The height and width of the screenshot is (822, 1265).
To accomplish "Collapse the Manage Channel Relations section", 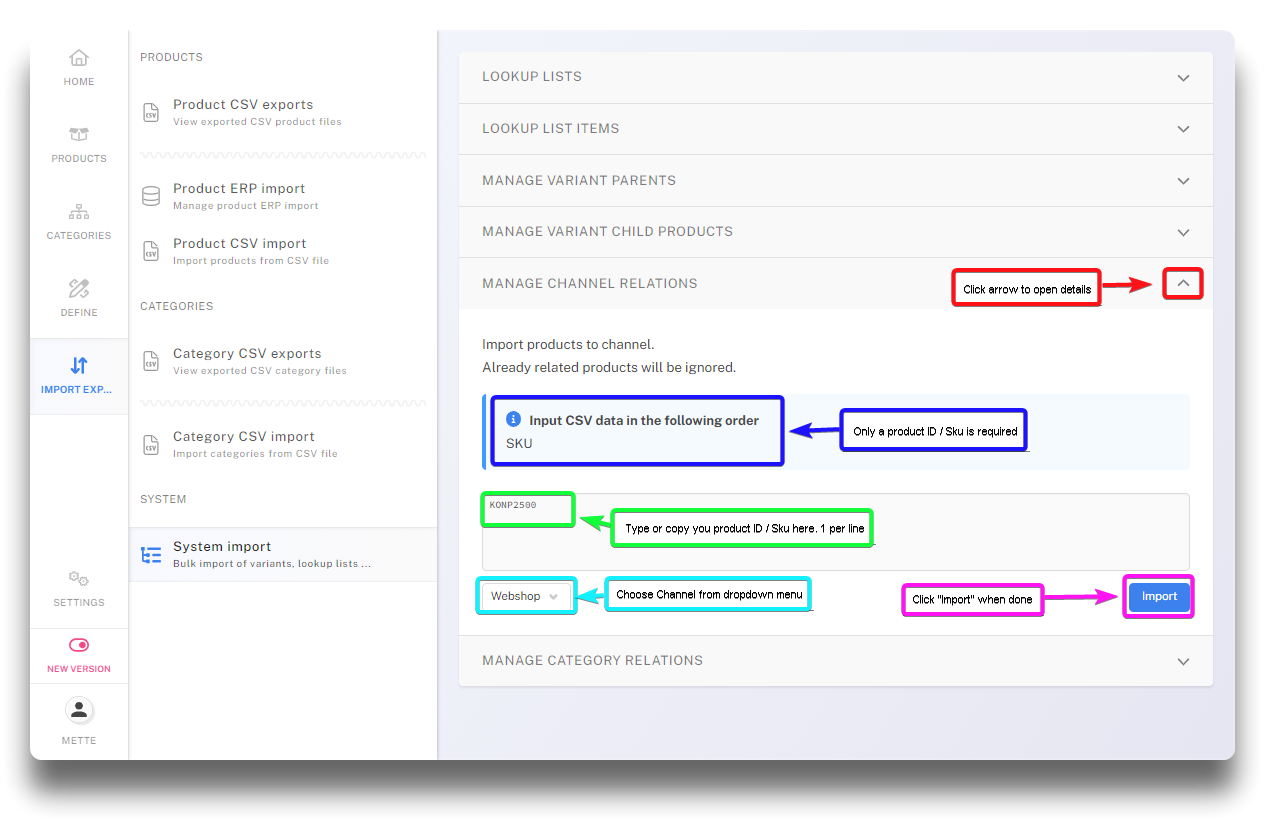I will [1183, 284].
